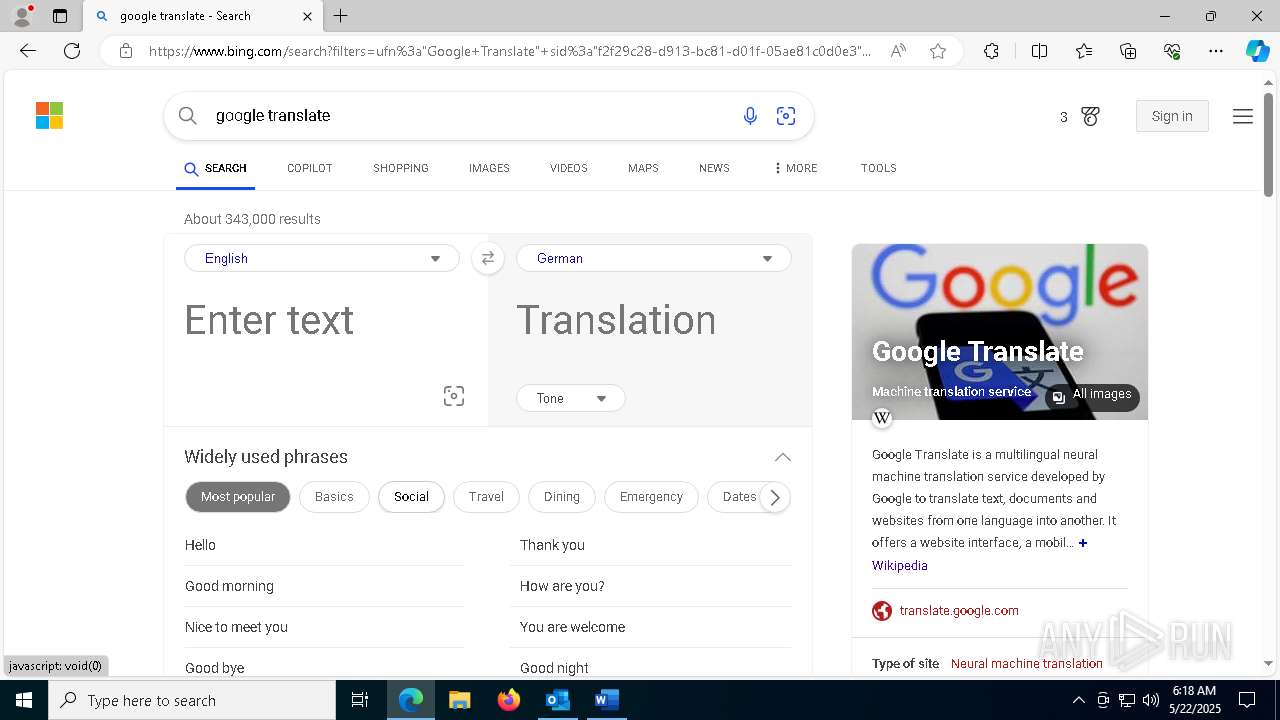View site information lock icon
This screenshot has height=720, width=1280.
coord(126,51)
